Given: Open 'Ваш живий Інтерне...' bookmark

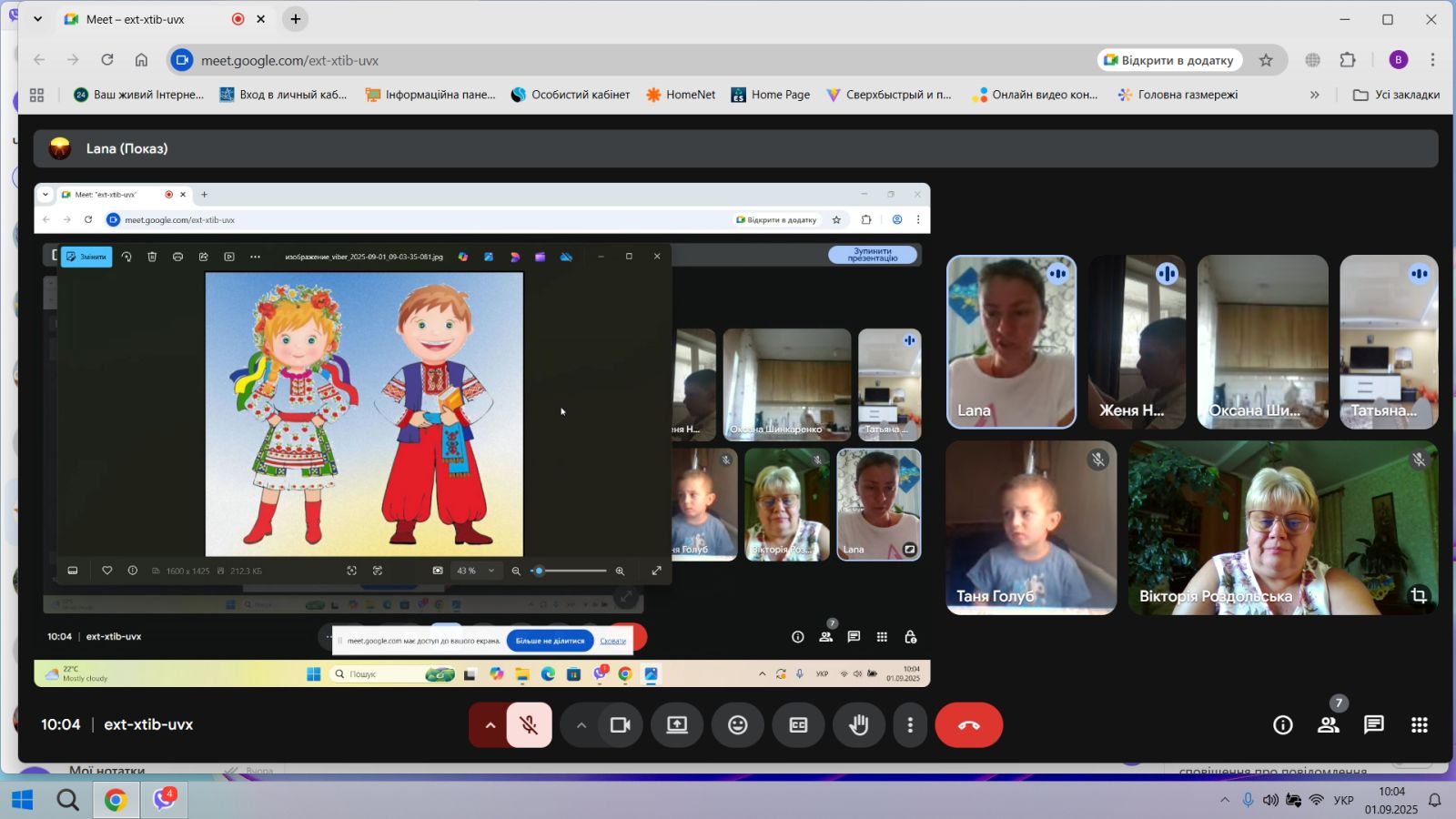Looking at the screenshot, I should 139,95.
